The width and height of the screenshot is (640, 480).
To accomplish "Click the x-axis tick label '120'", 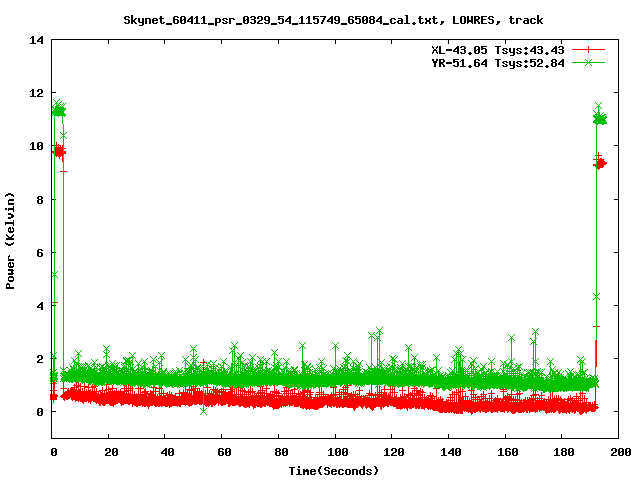I will [394, 452].
